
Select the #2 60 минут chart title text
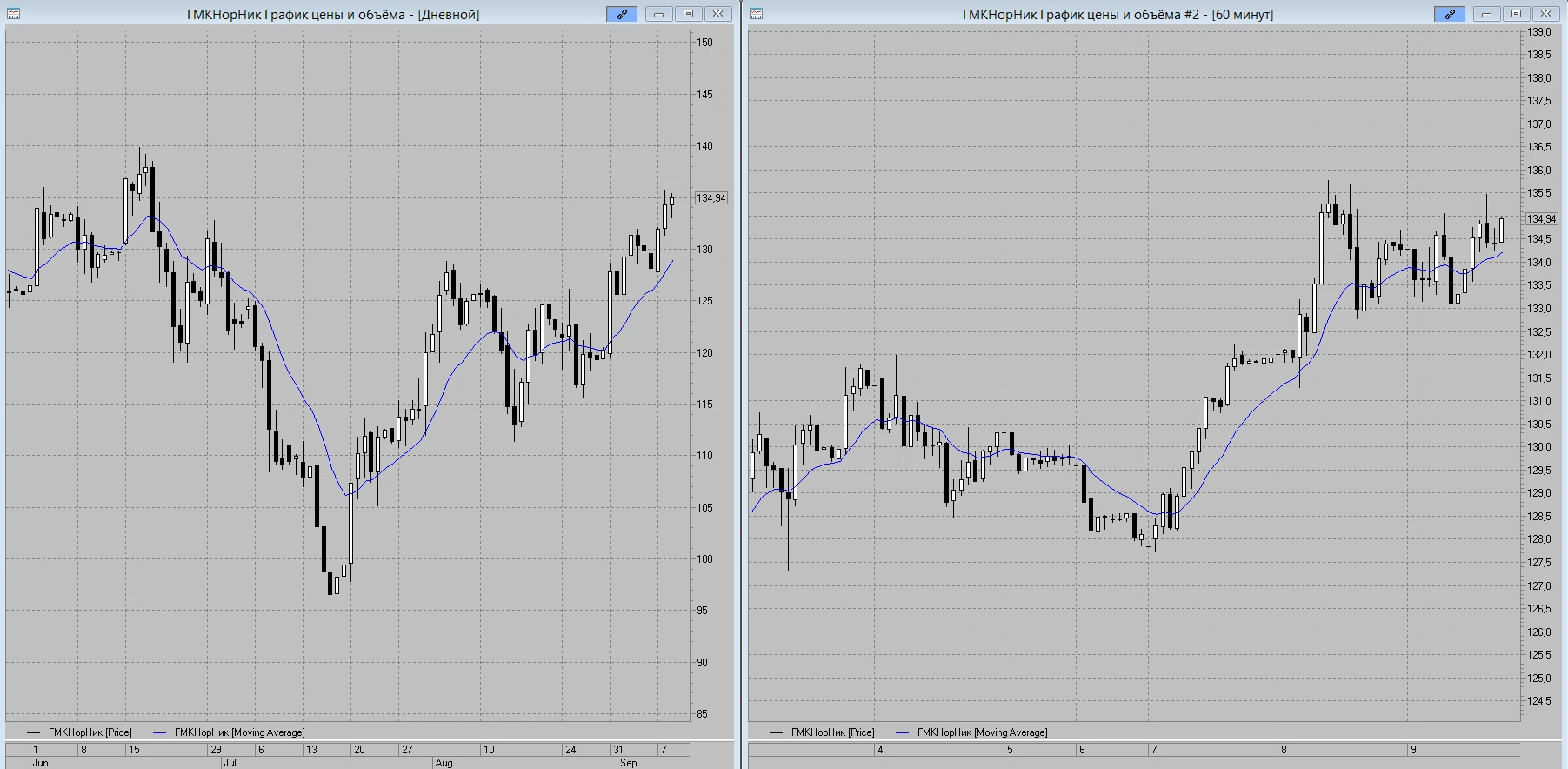[x=1118, y=15]
